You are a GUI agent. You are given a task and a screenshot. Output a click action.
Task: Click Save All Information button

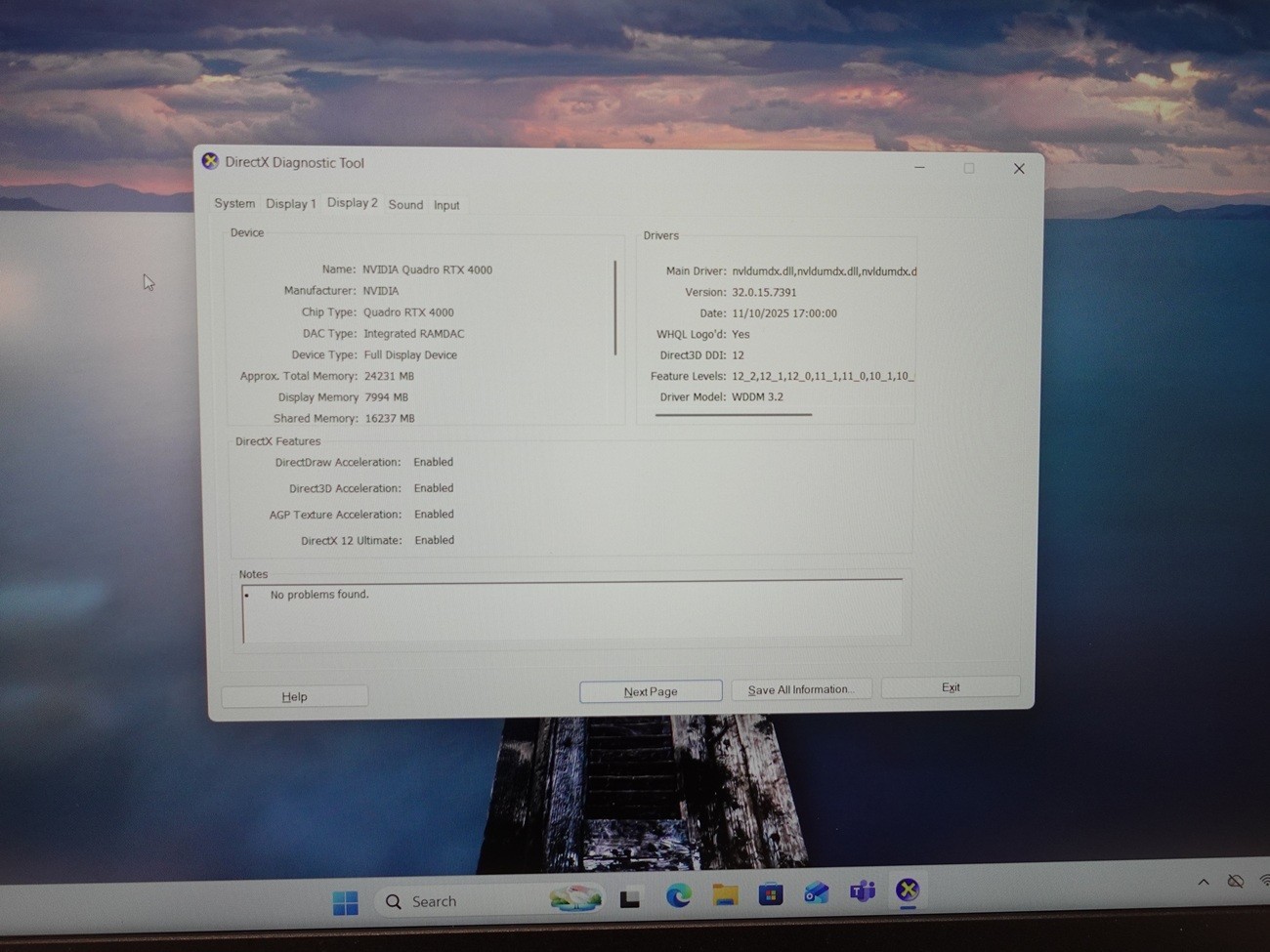[x=801, y=689]
